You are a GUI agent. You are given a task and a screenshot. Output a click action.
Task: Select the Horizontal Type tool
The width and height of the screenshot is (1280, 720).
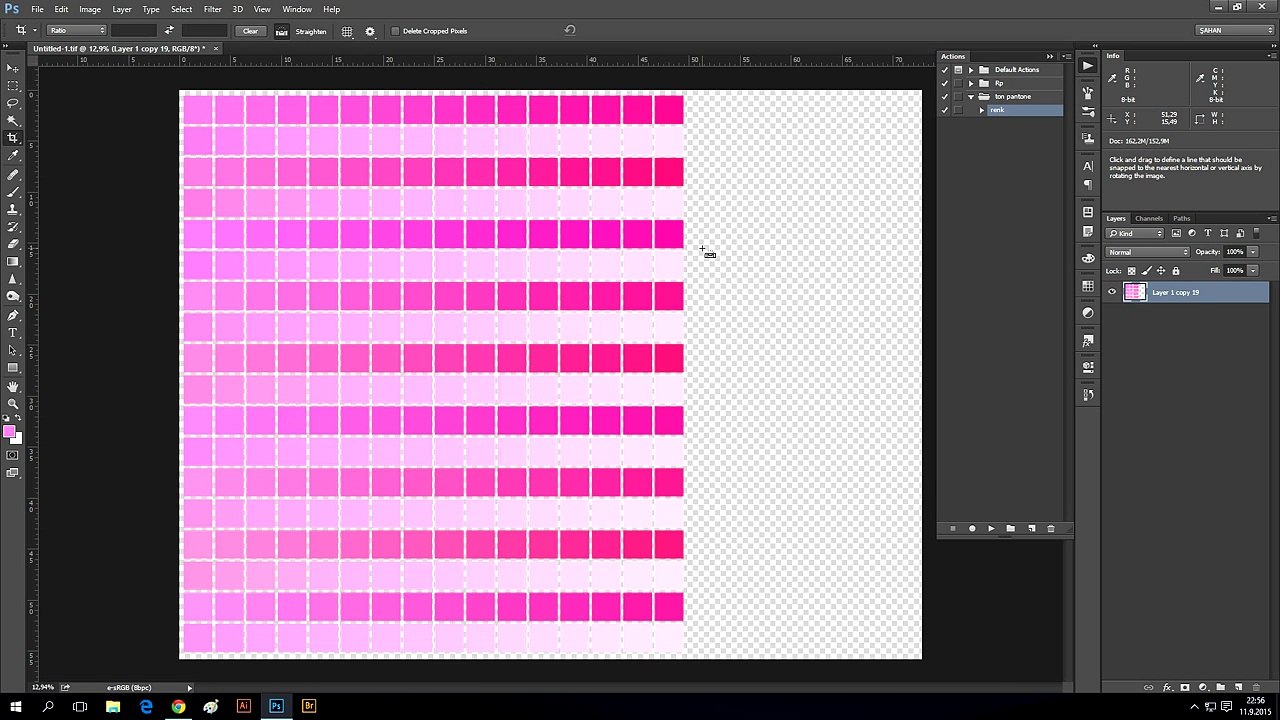(13, 332)
